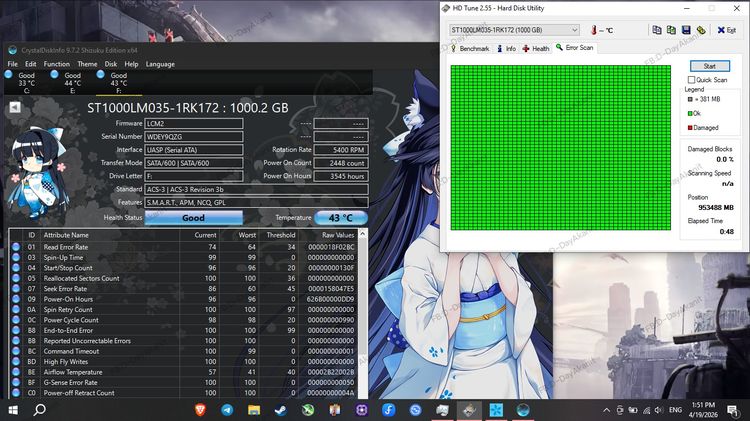This screenshot has height=421, width=750.
Task: Click the ENG language indicator
Action: (x=675, y=410)
